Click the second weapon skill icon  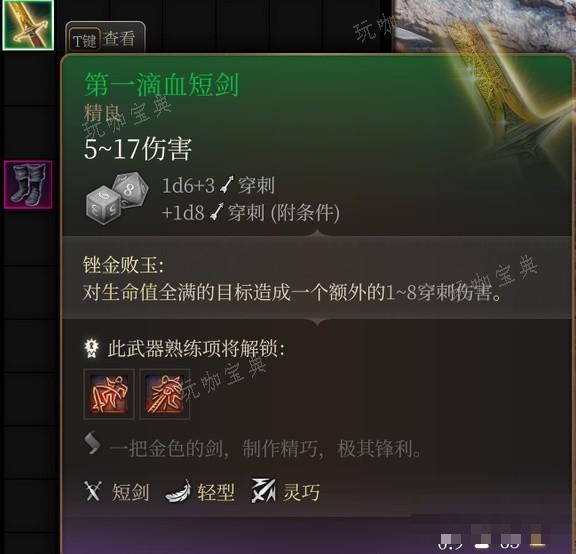165,394
